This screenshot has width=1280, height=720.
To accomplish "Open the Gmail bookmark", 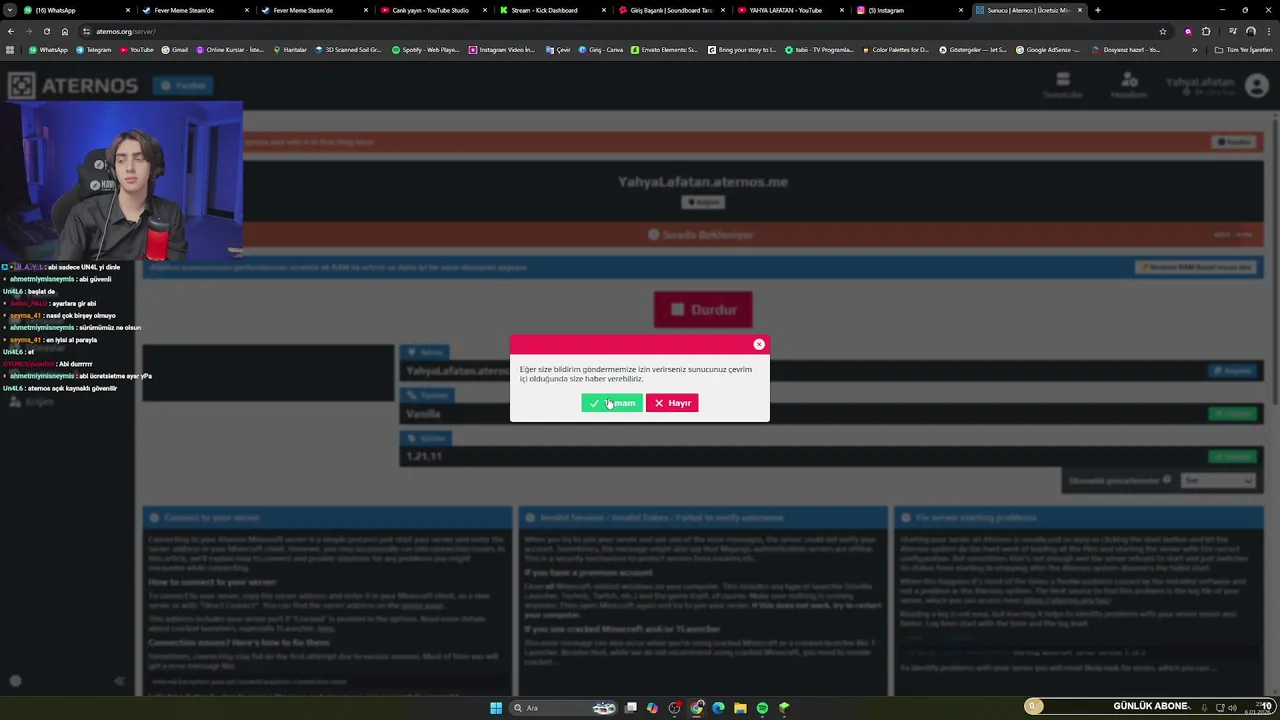I will pos(175,49).
